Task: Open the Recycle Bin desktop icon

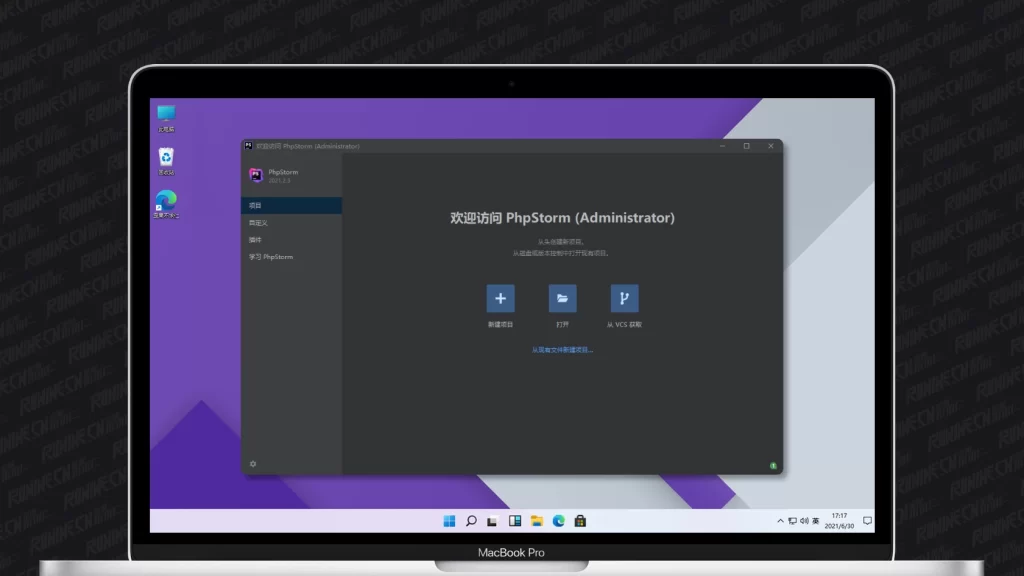Action: pyautogui.click(x=166, y=158)
